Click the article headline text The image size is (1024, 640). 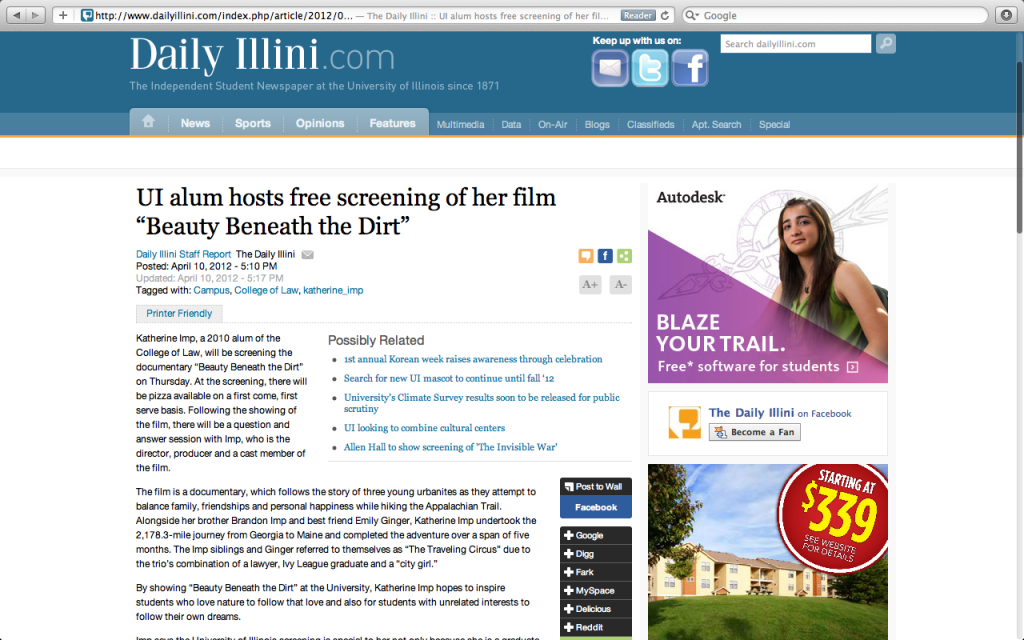(346, 212)
